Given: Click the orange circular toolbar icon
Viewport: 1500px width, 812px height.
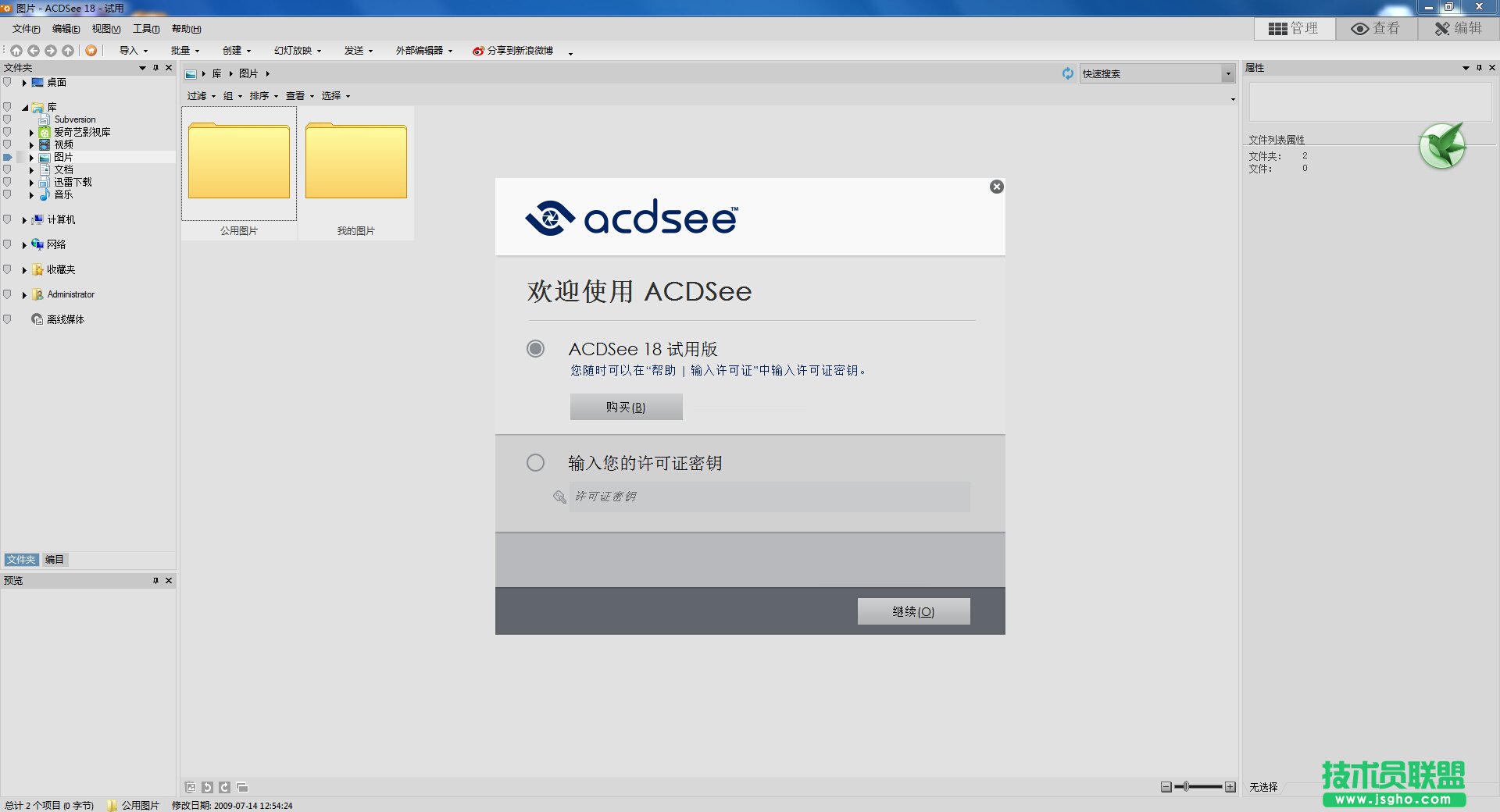Looking at the screenshot, I should 91,51.
